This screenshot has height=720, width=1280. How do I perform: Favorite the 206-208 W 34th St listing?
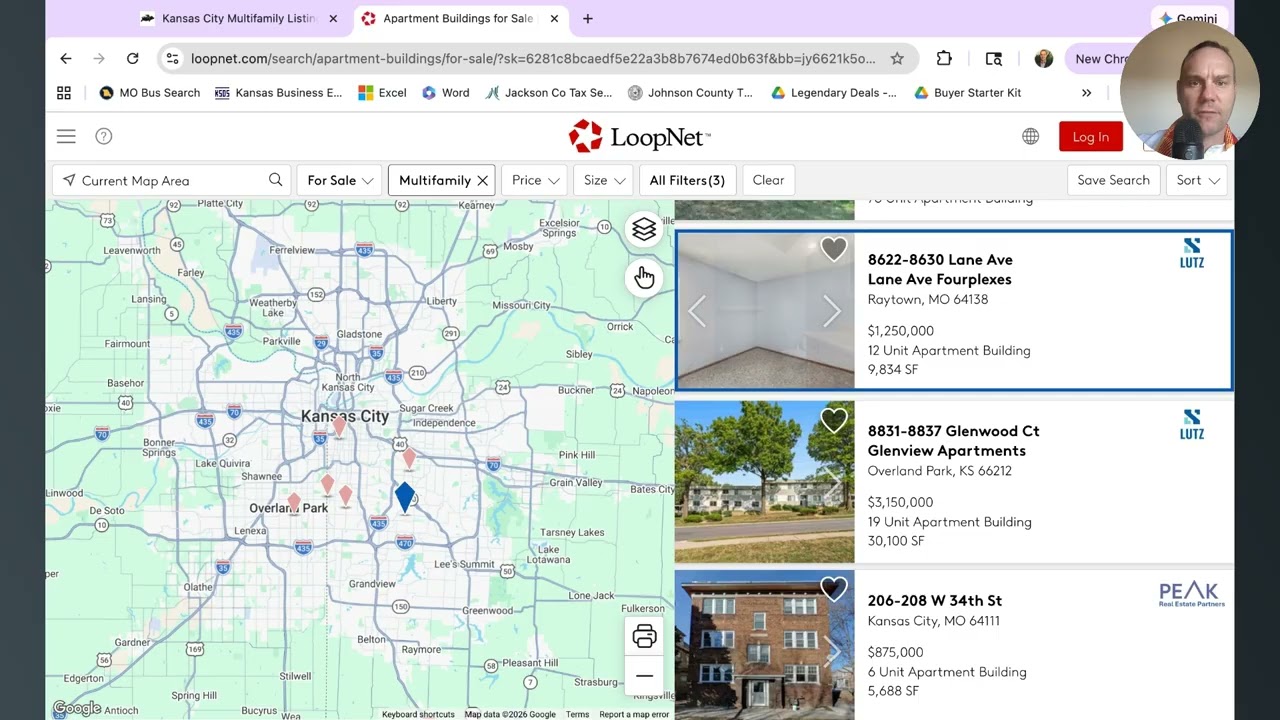tap(833, 589)
